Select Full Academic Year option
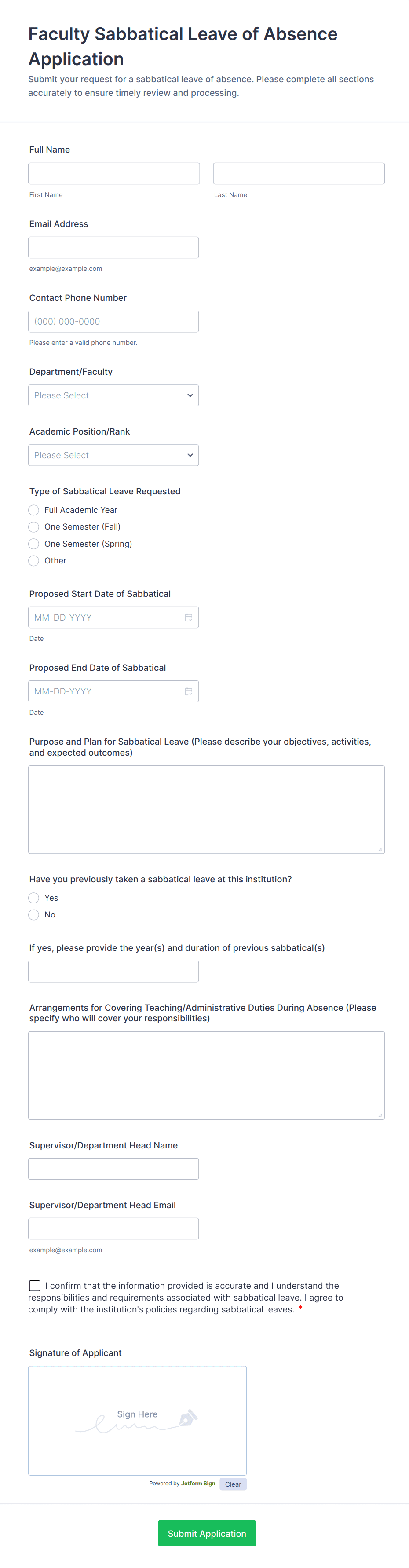The width and height of the screenshot is (409, 1568). tap(34, 510)
